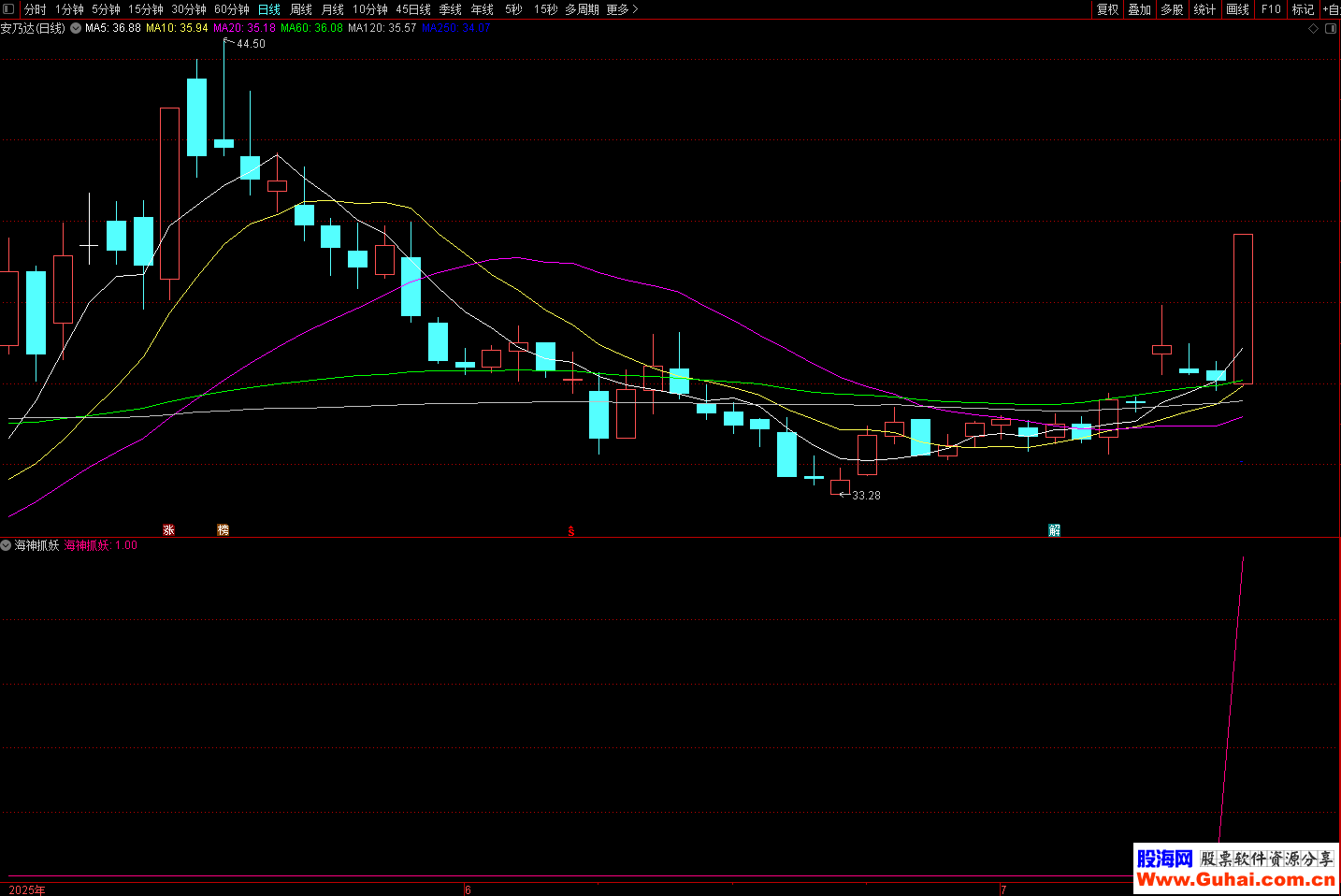Click the 叠加 overlay button
Image resolution: width=1341 pixels, height=896 pixels.
[x=1140, y=9]
